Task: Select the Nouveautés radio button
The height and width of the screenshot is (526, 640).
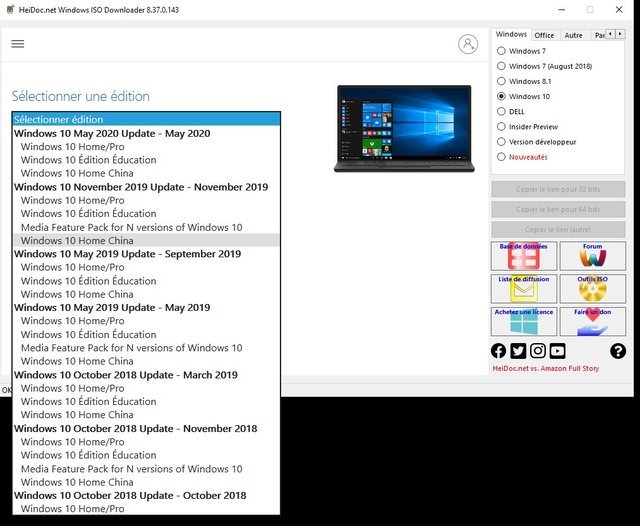Action: [x=501, y=157]
